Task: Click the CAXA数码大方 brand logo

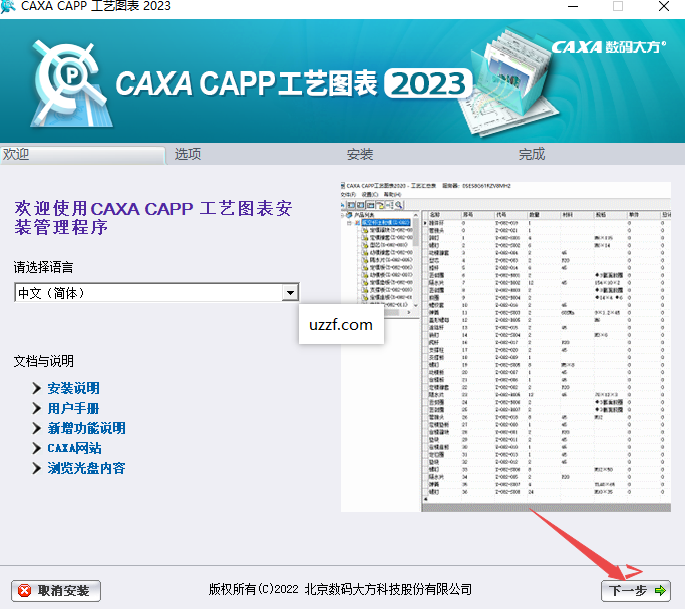Action: tap(608, 47)
